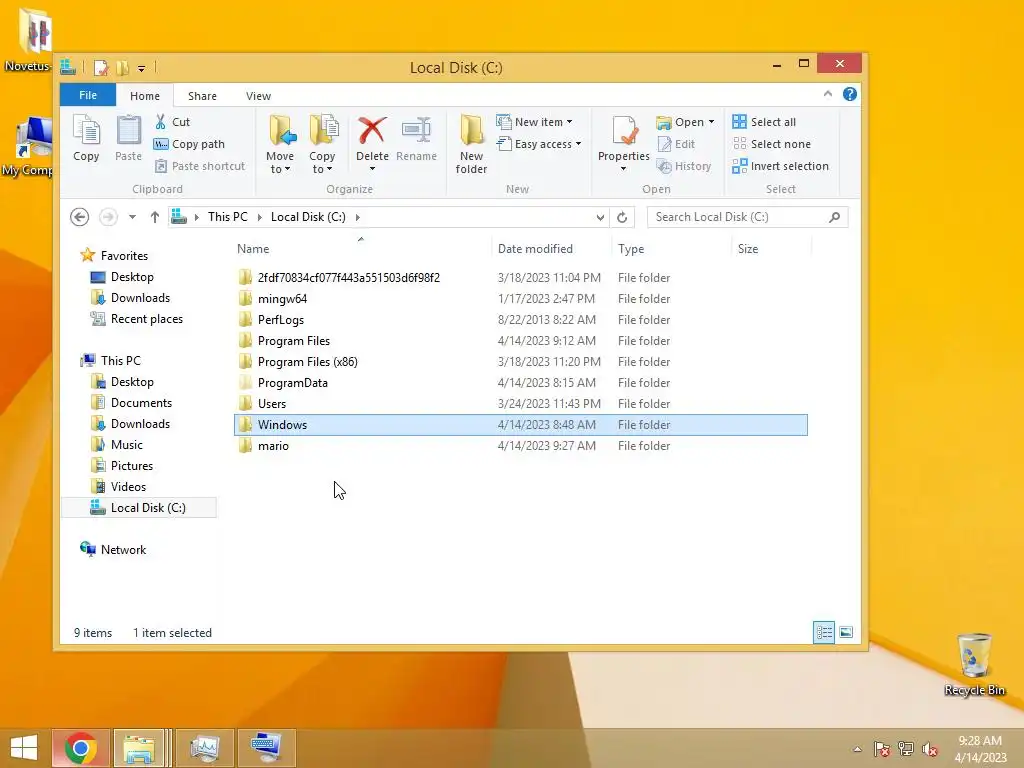Select the mingw64 folder
Image resolution: width=1024 pixels, height=768 pixels.
point(520,298)
